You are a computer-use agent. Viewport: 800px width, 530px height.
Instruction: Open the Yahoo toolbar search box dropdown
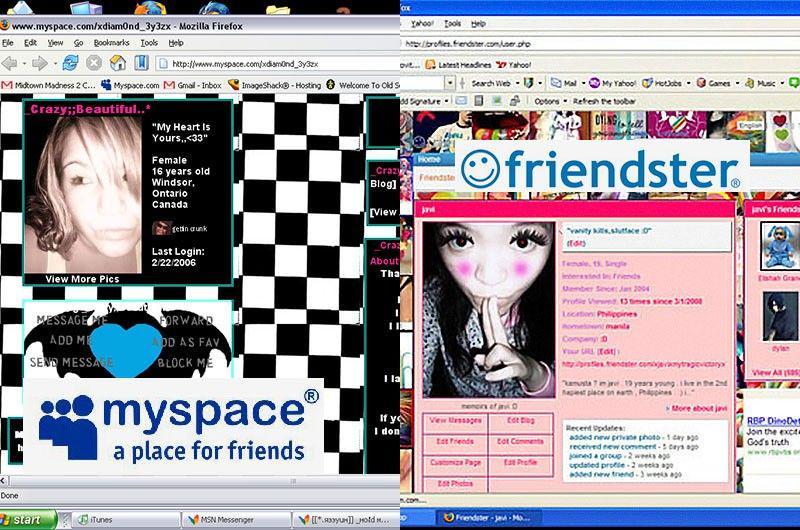point(449,83)
